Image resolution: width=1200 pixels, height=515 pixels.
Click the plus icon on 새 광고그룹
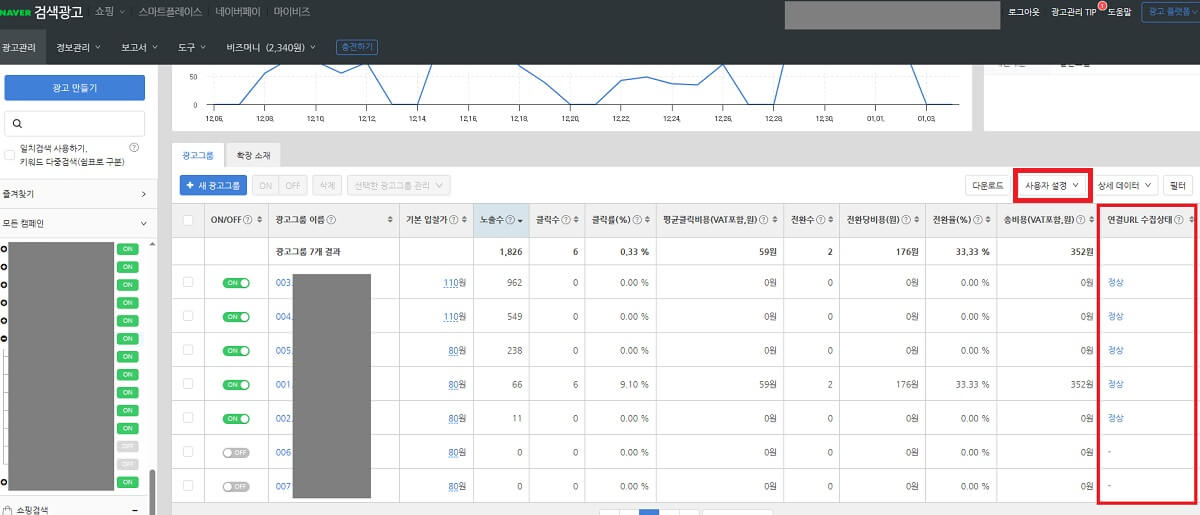pos(191,185)
